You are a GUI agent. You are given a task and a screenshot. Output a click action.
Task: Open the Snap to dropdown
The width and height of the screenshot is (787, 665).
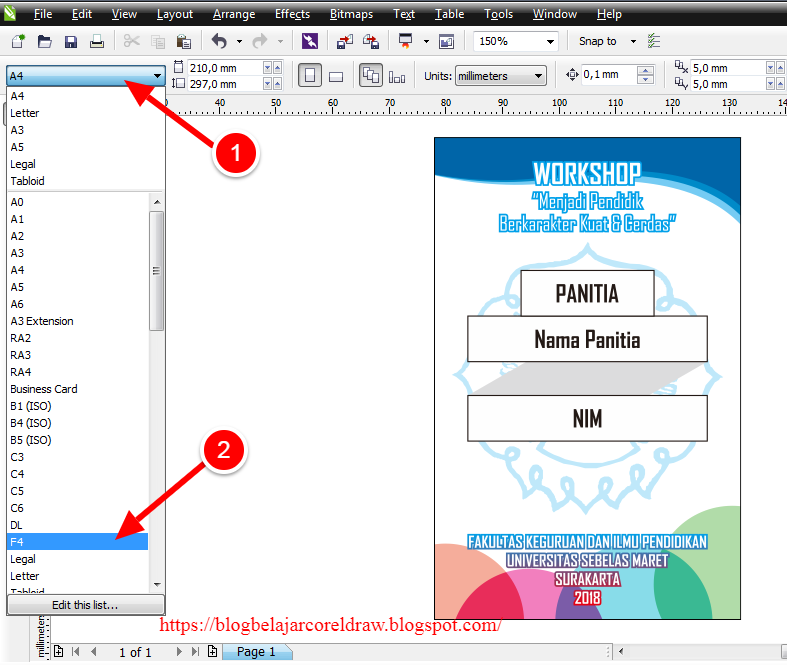pos(633,42)
